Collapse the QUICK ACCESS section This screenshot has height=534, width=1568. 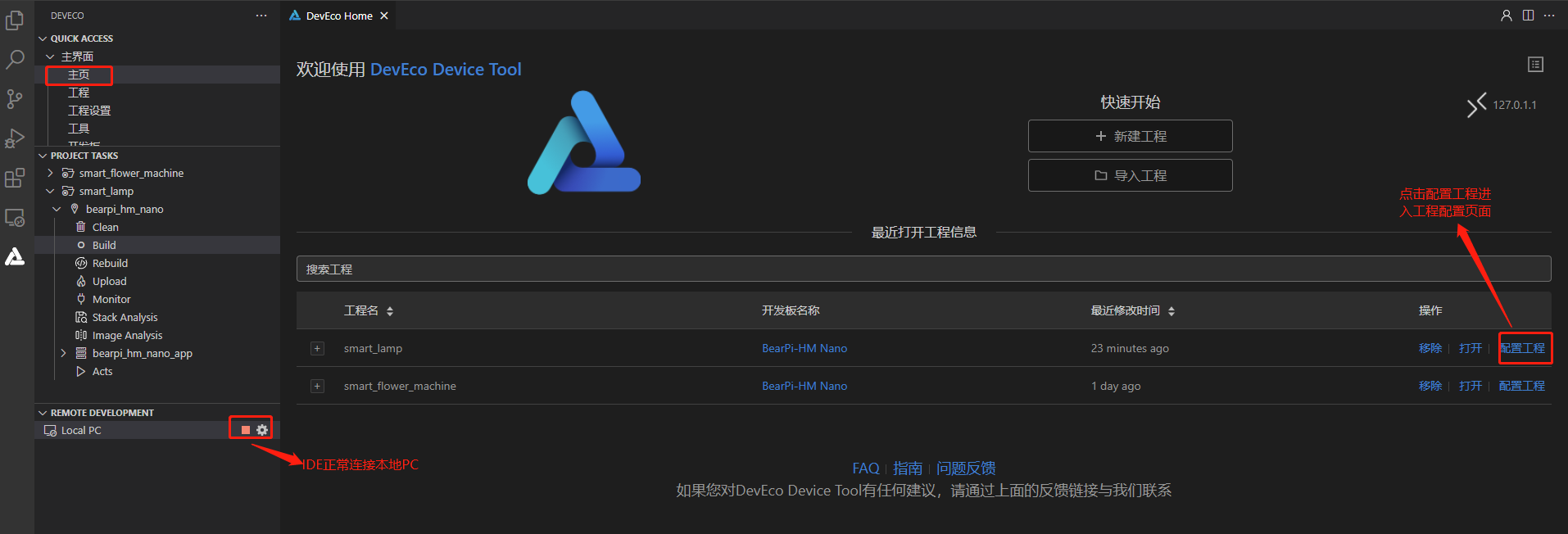(43, 38)
